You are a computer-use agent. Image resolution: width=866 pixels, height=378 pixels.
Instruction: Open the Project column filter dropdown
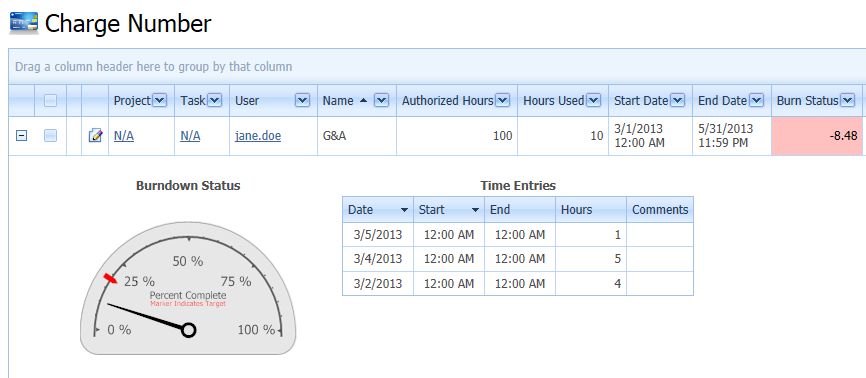pyautogui.click(x=159, y=101)
